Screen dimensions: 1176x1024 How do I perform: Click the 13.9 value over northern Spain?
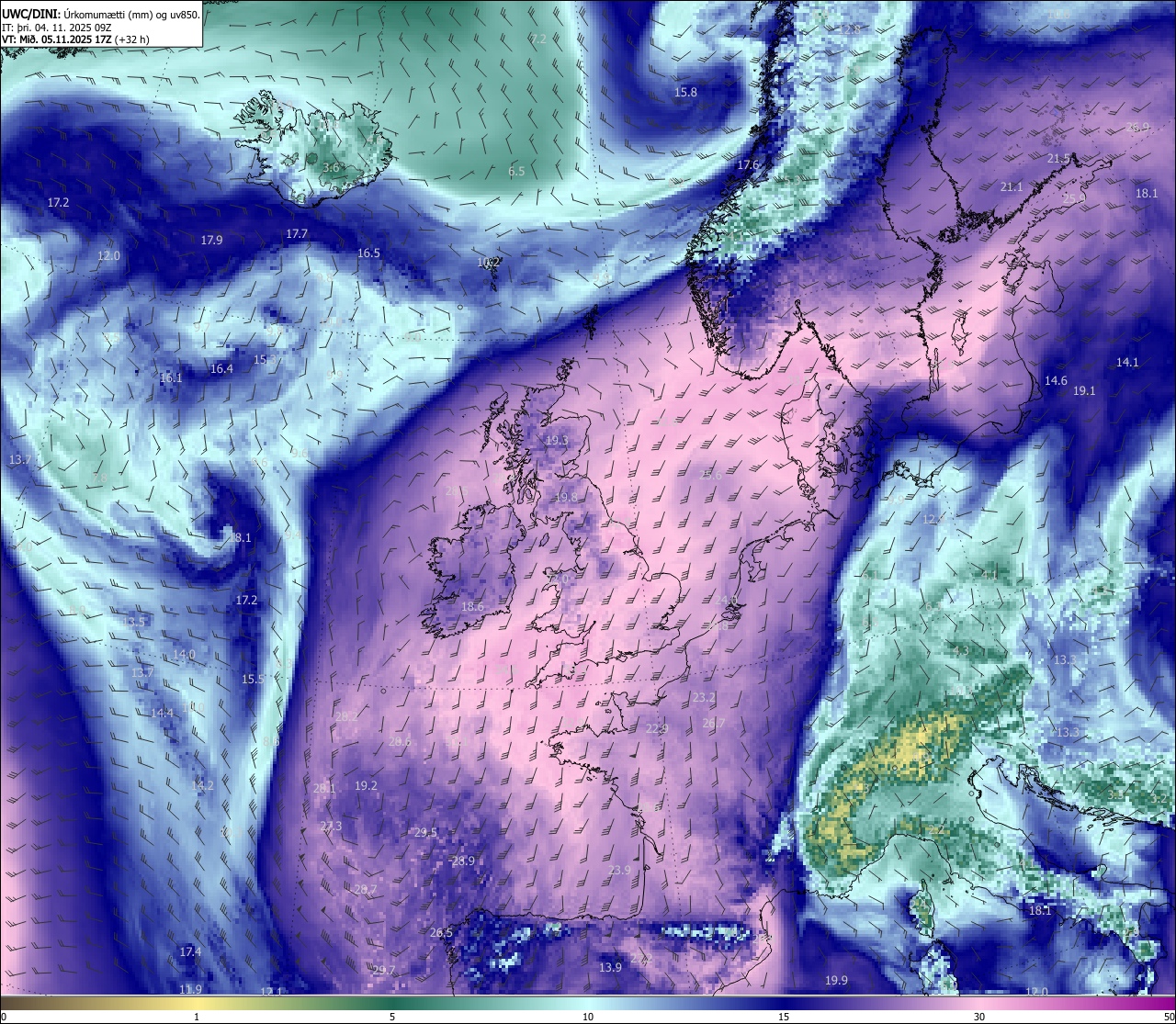610,967
